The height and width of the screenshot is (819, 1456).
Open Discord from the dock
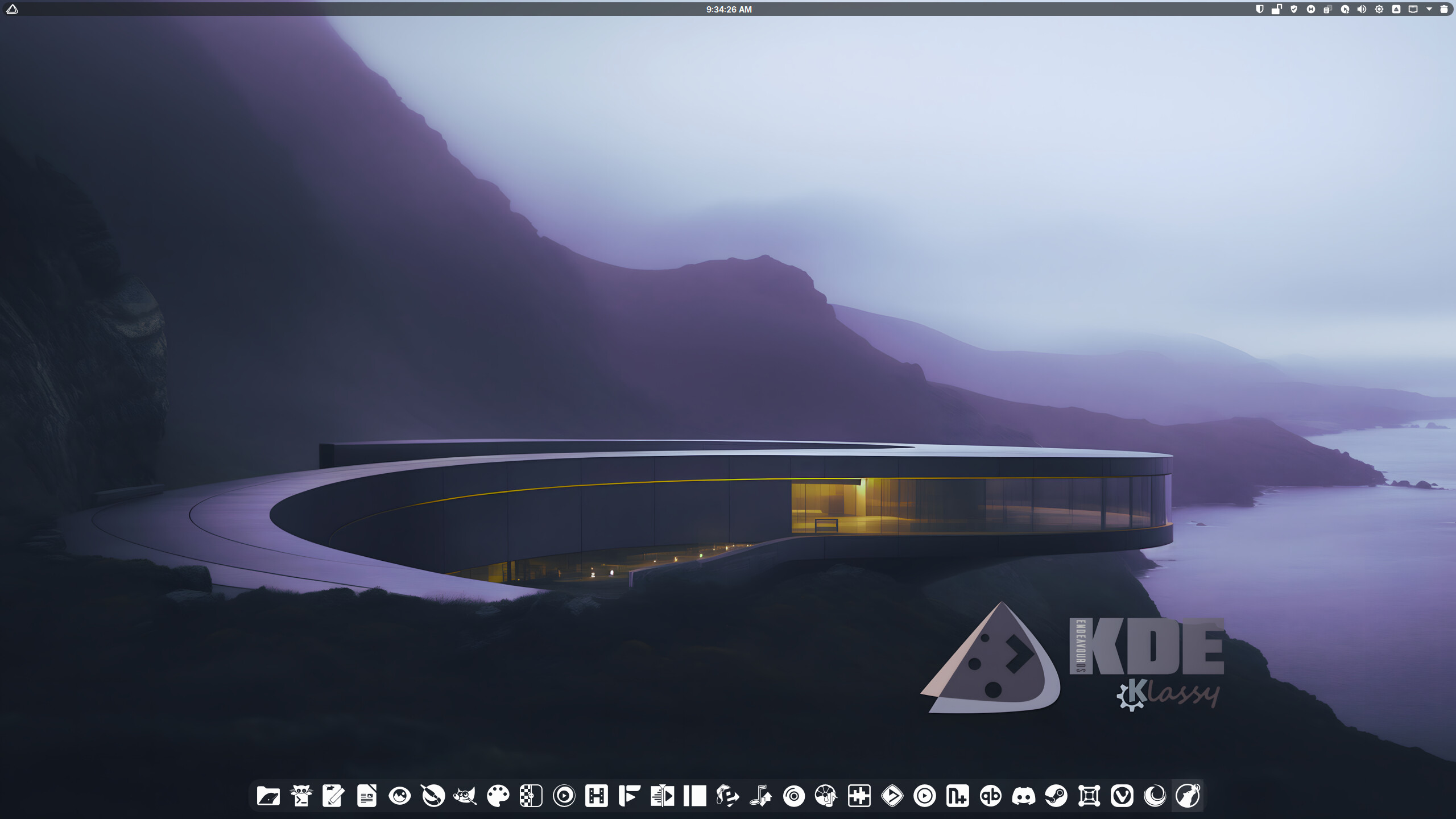coord(1023,796)
